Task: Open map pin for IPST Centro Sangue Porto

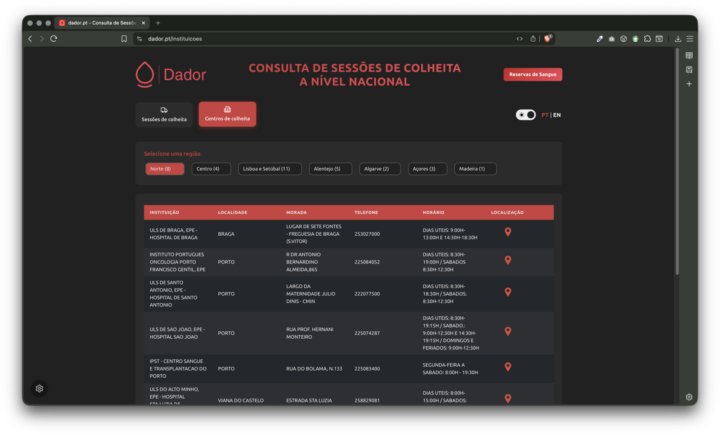Action: 508,367
